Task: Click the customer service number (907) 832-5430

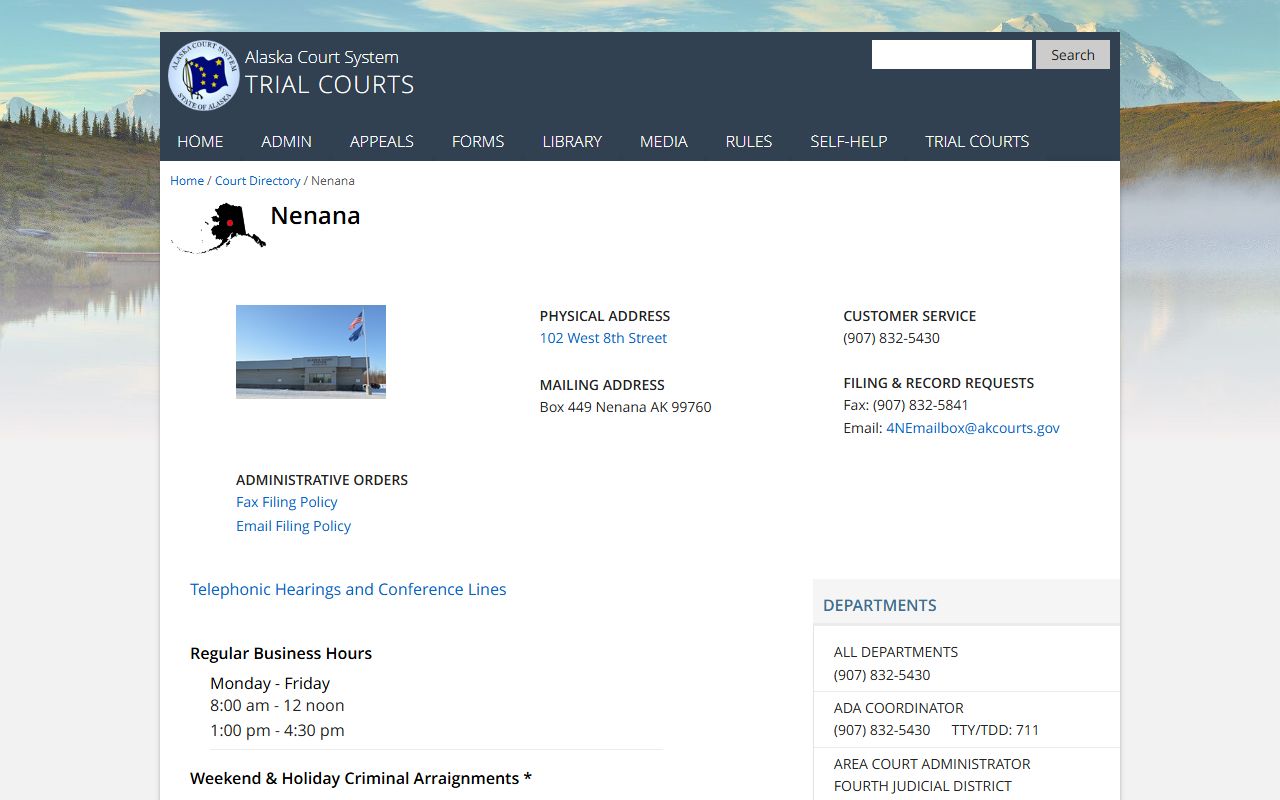Action: [x=892, y=338]
